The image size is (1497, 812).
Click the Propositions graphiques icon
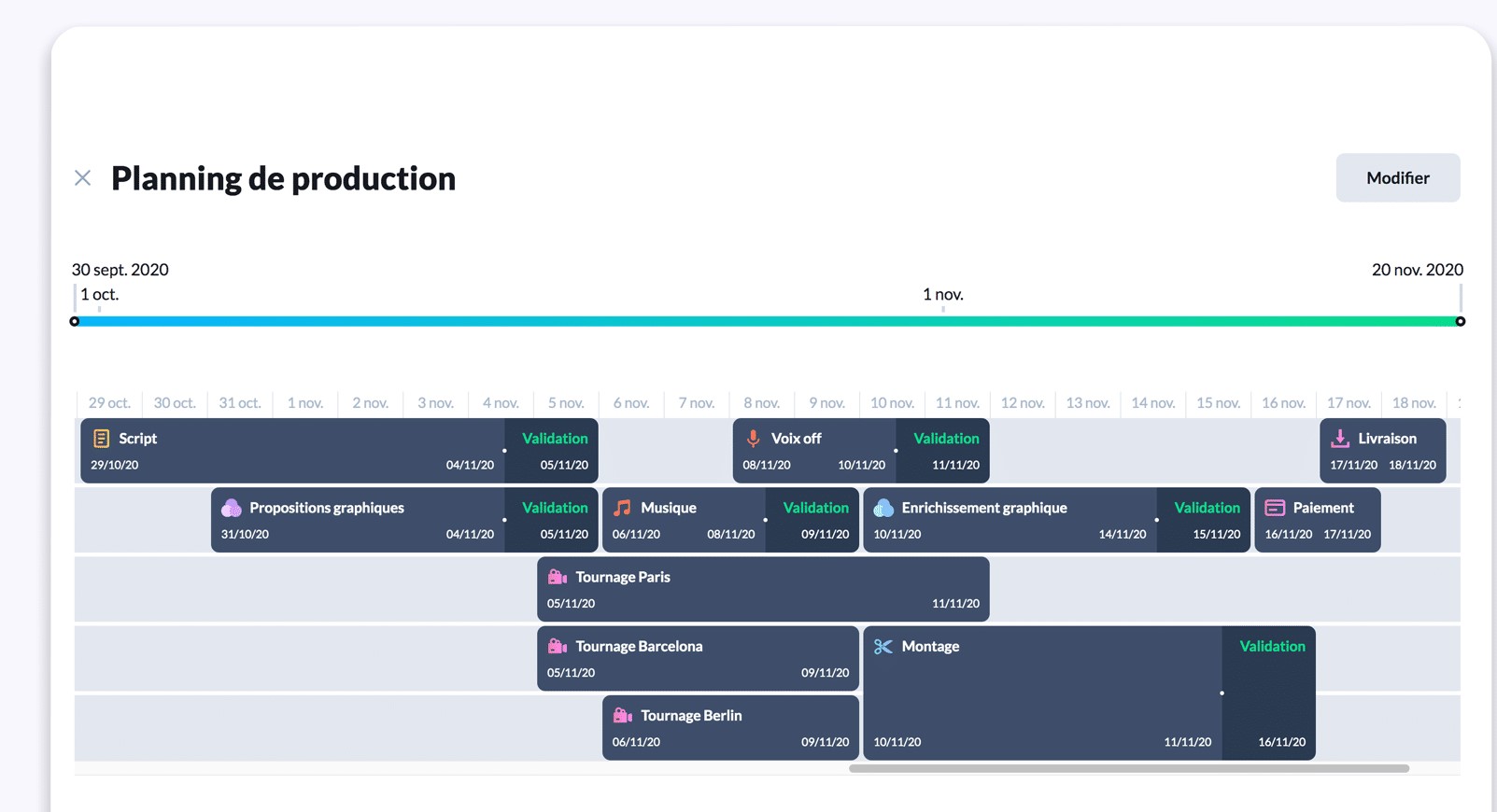tap(231, 508)
